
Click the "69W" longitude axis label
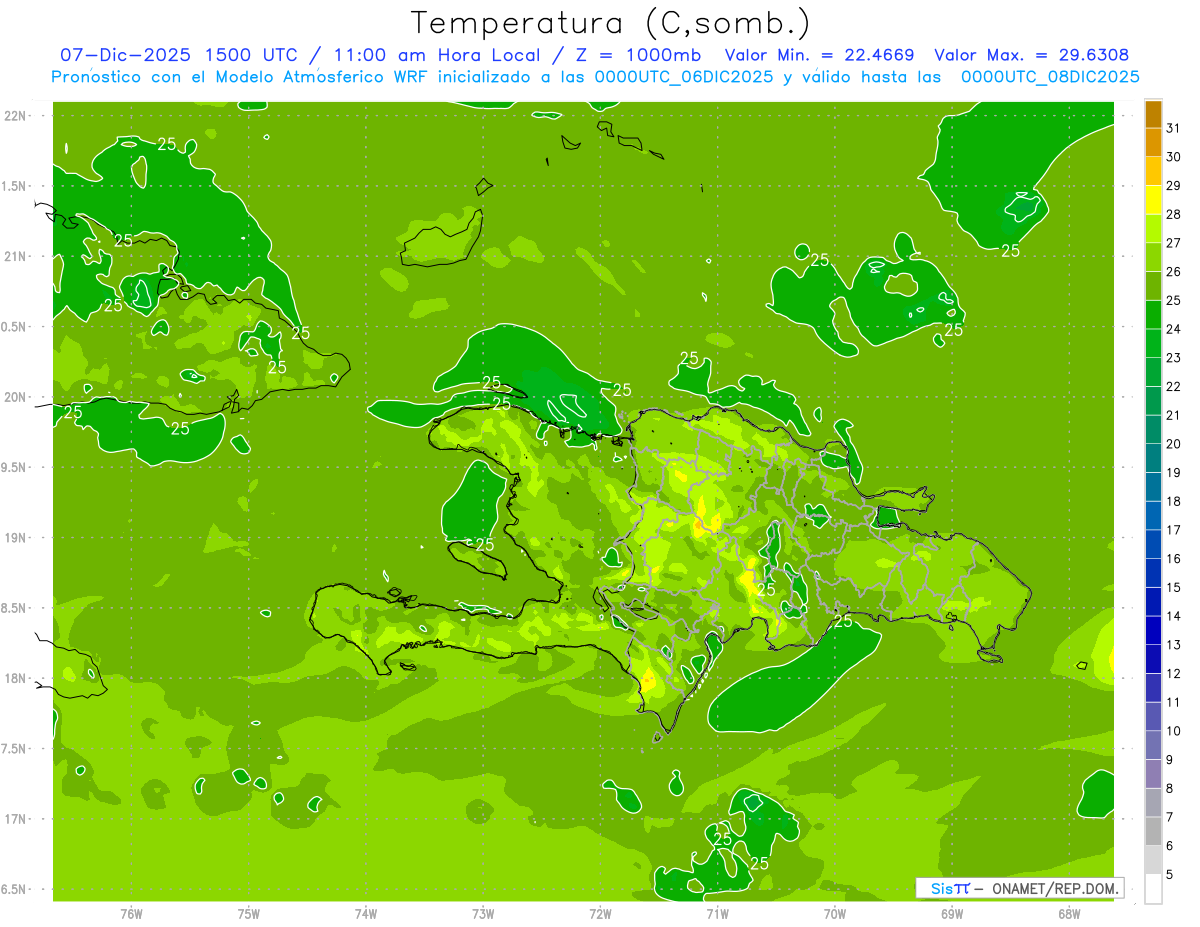(952, 914)
